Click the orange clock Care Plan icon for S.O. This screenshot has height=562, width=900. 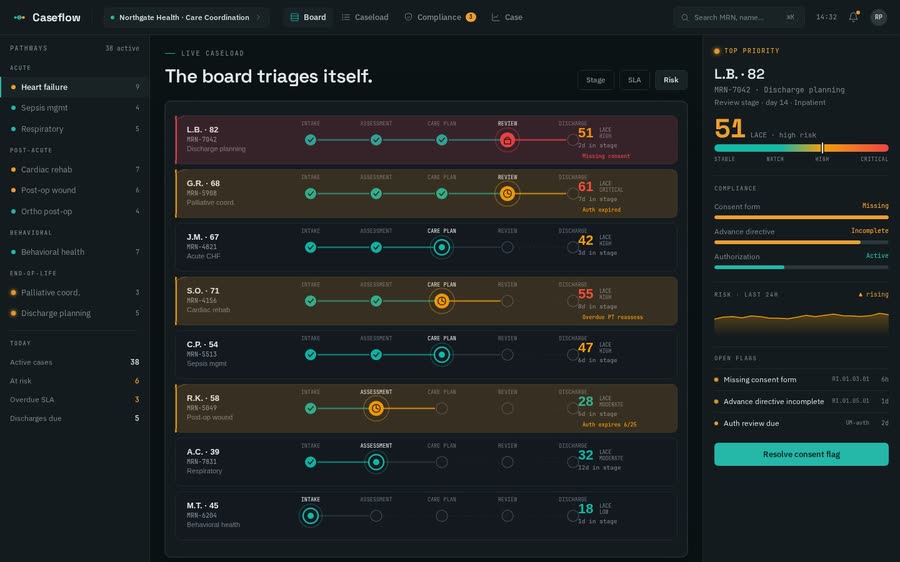click(441, 301)
